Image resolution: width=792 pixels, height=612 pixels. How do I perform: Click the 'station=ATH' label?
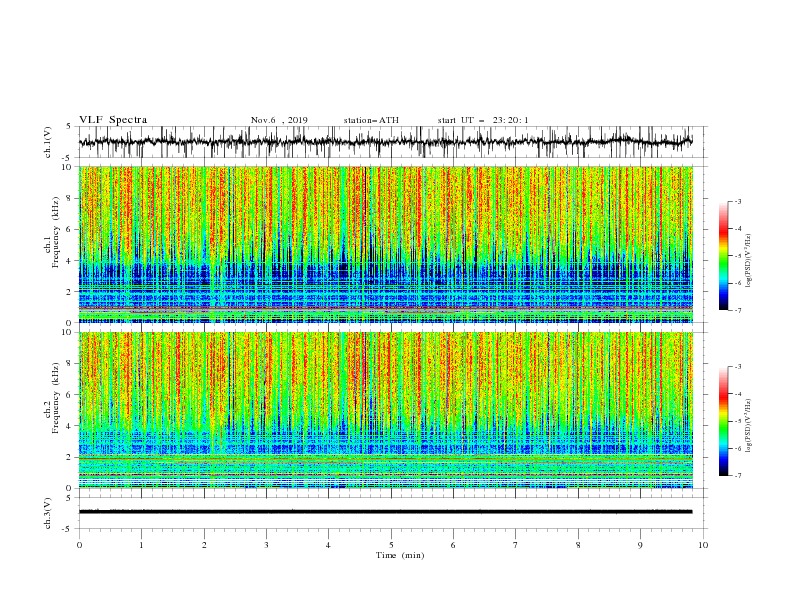371,120
